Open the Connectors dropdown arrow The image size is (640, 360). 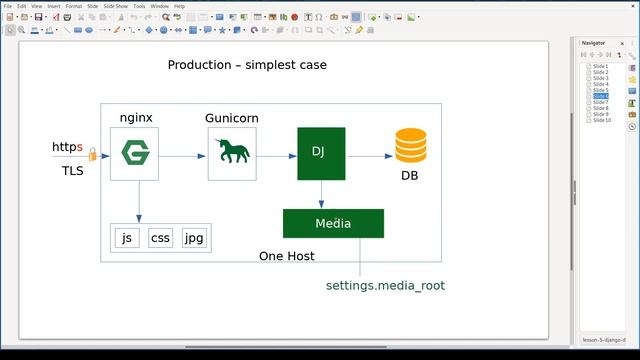[x=139, y=30]
